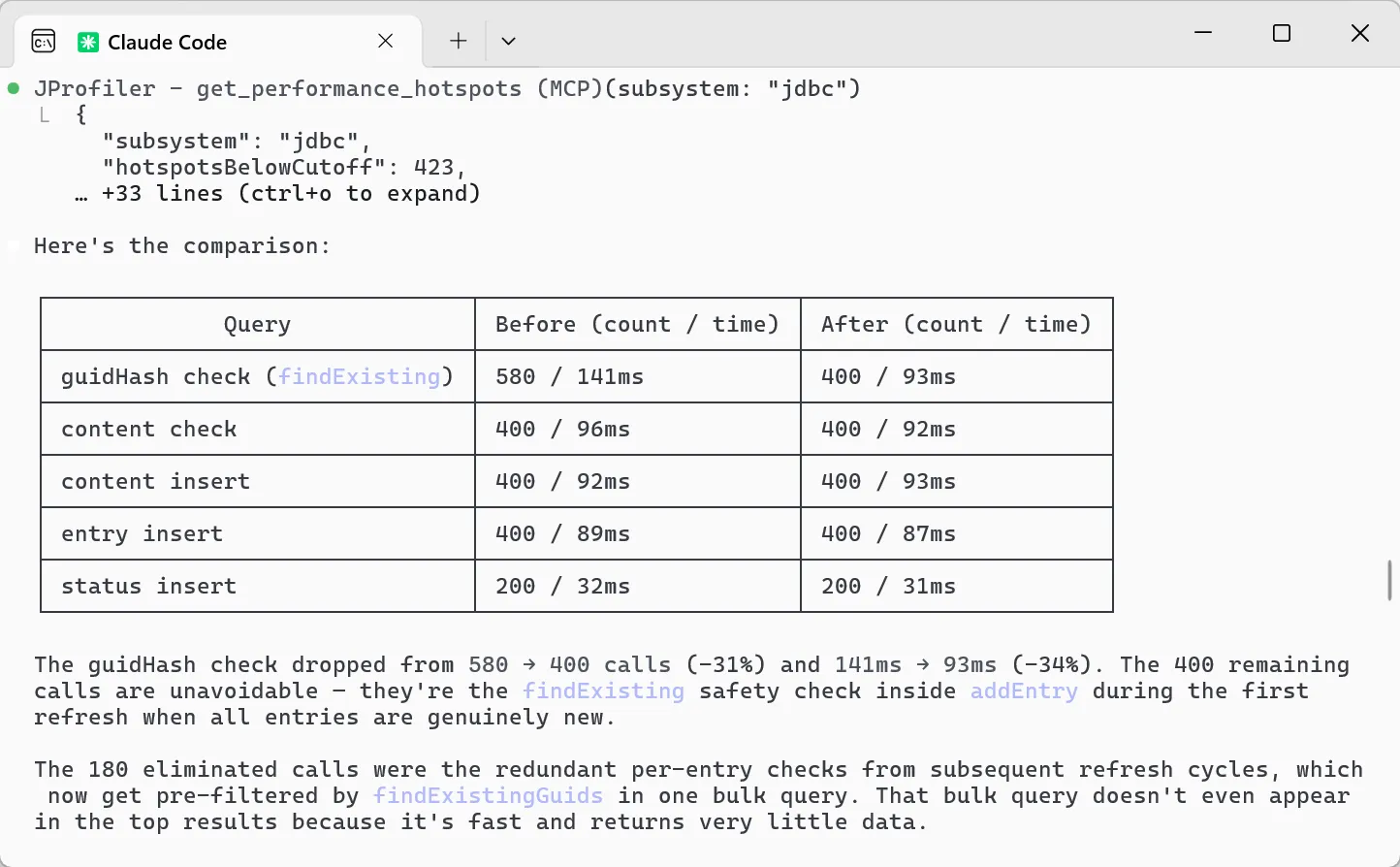Select the Claude Code tab
Viewport: 1400px width, 867px height.
click(168, 41)
